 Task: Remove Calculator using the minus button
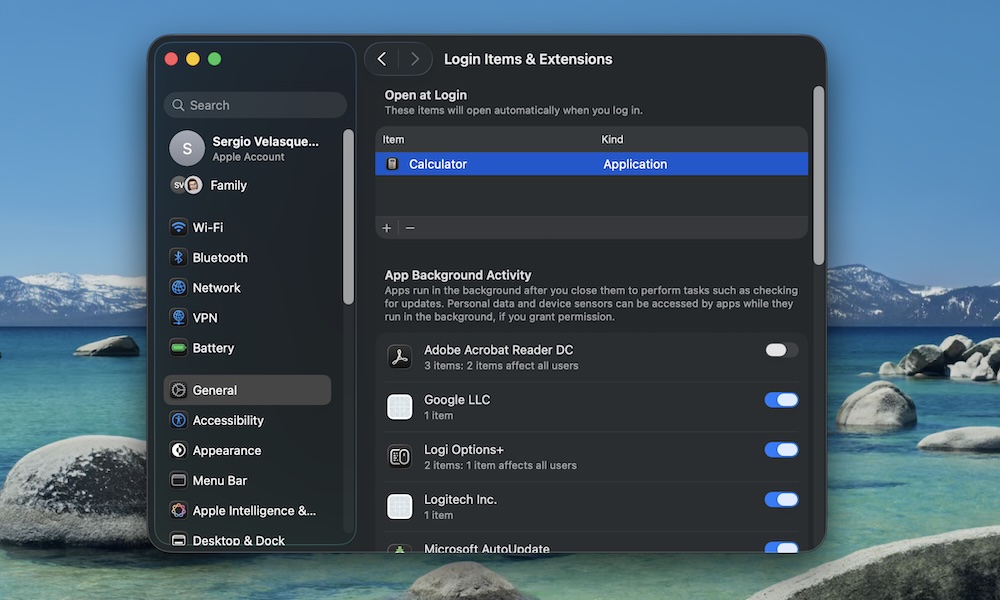point(409,227)
